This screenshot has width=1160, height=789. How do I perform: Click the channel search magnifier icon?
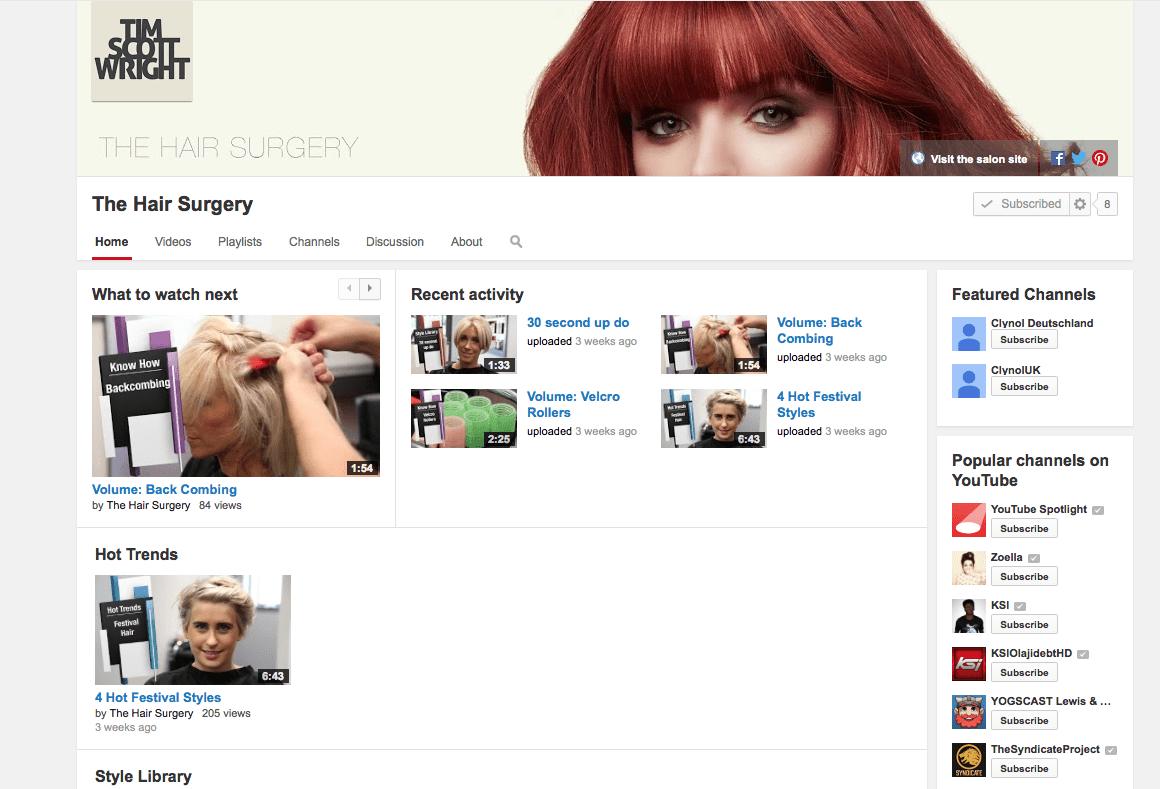point(516,242)
